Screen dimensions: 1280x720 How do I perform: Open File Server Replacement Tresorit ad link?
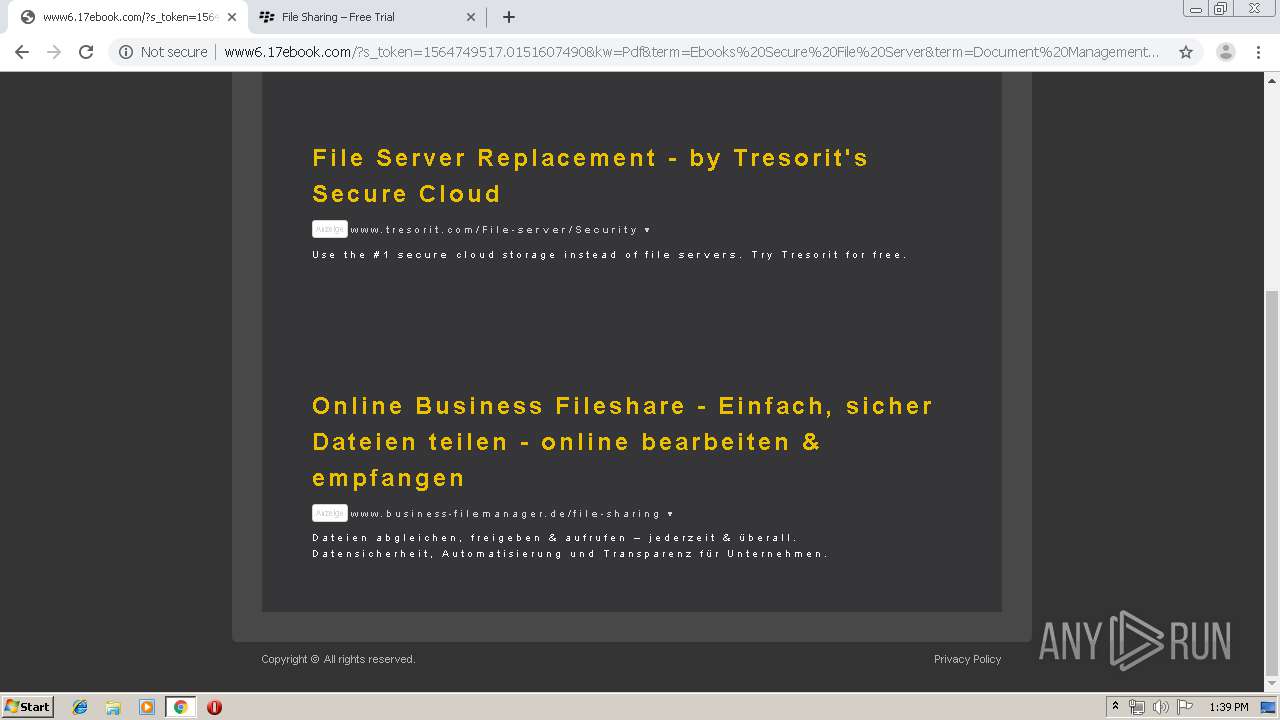[x=590, y=176]
